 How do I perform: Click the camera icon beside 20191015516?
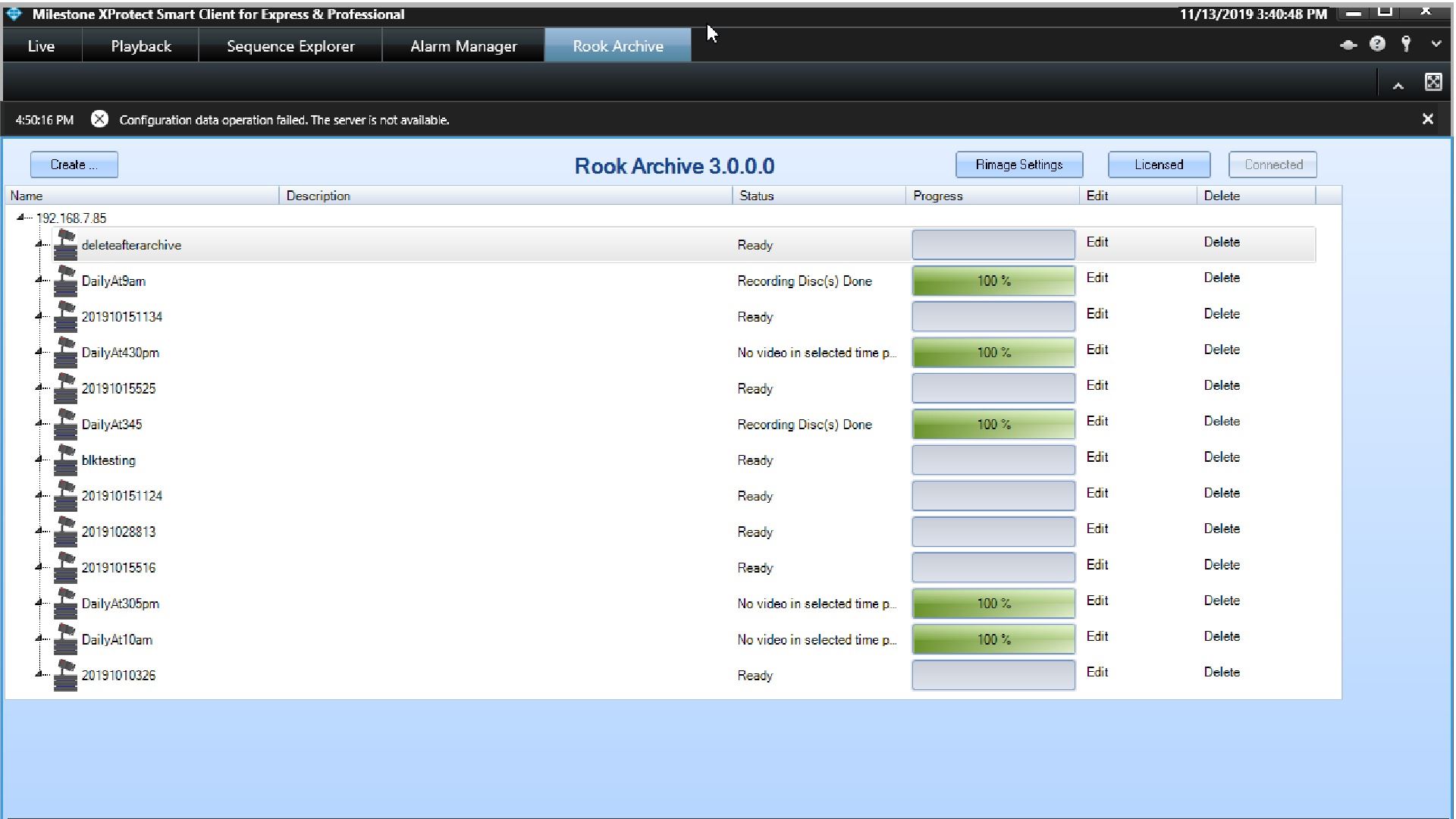[66, 567]
